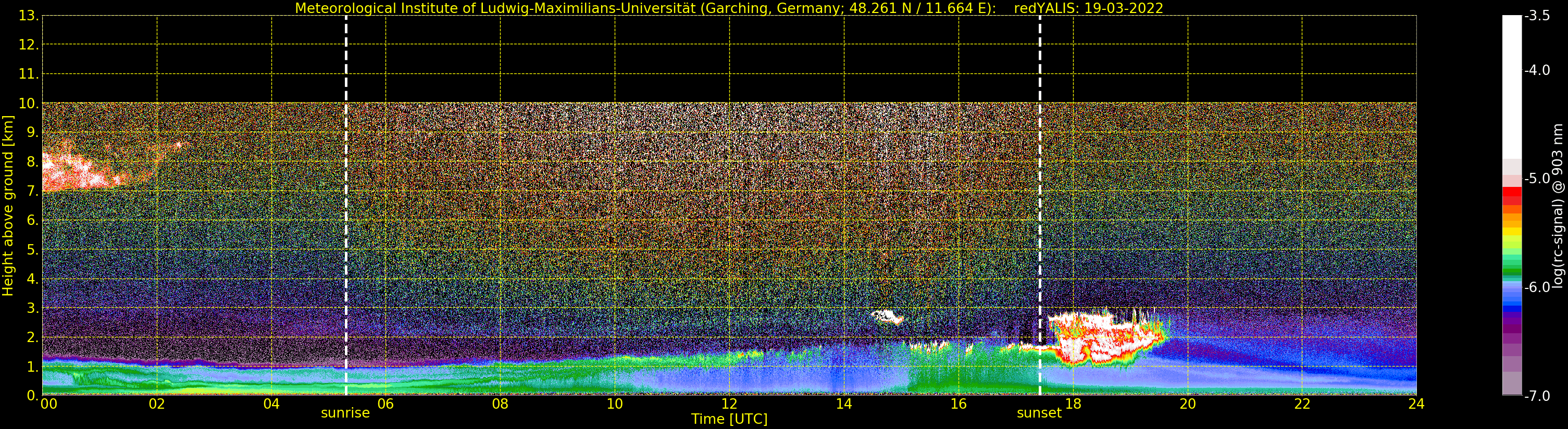Click the '18' time tick label
This screenshot has width=1568, height=429.
coord(1073,404)
